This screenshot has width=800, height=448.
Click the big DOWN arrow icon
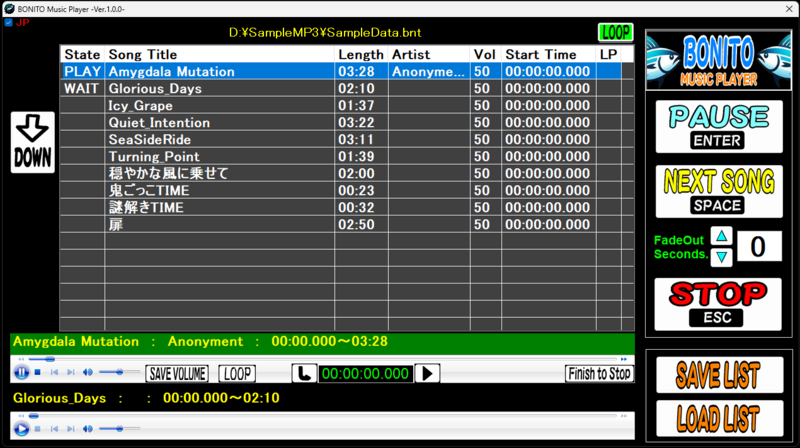coord(33,142)
